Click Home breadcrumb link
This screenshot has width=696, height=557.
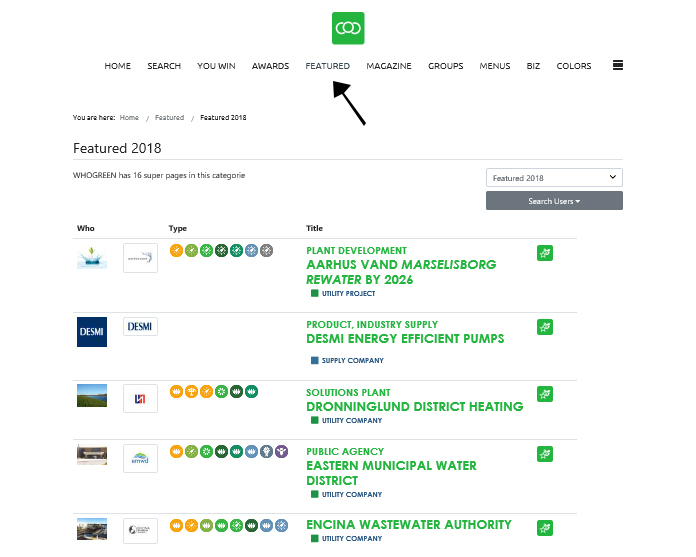(129, 118)
